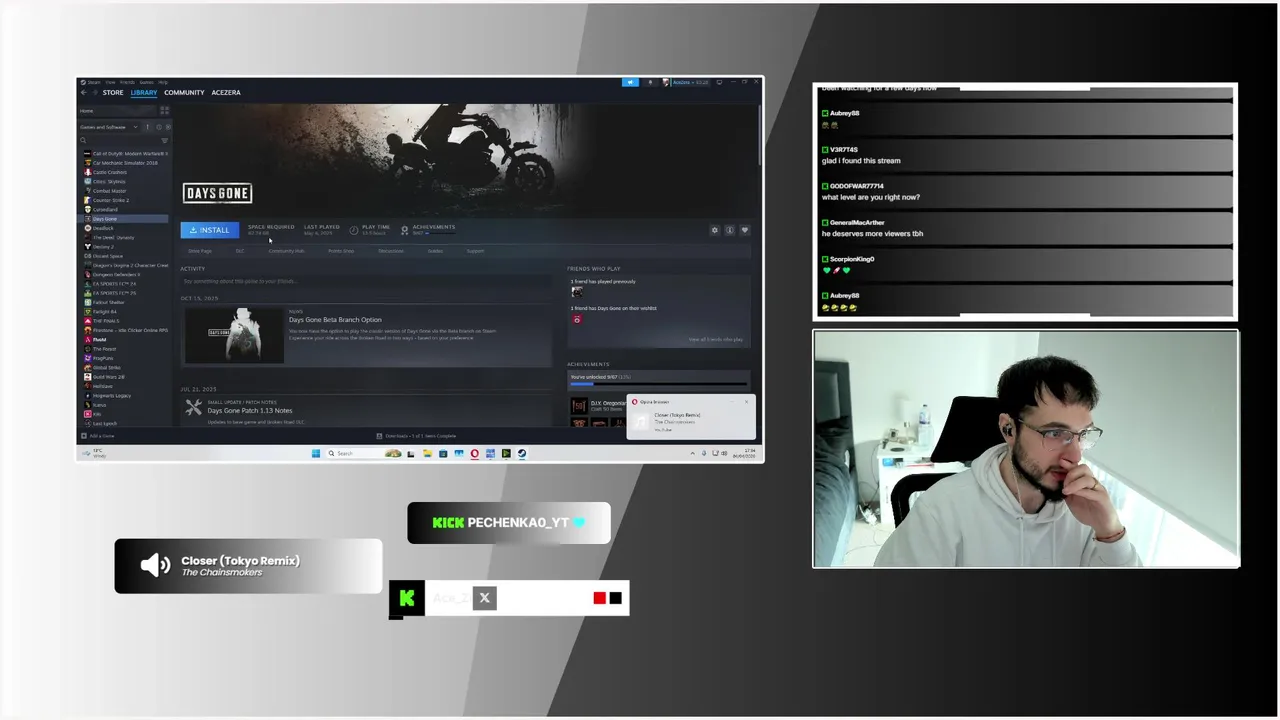Image resolution: width=1280 pixels, height=720 pixels.
Task: Open Days Gone Beta Branch Option headline
Action: [335, 320]
